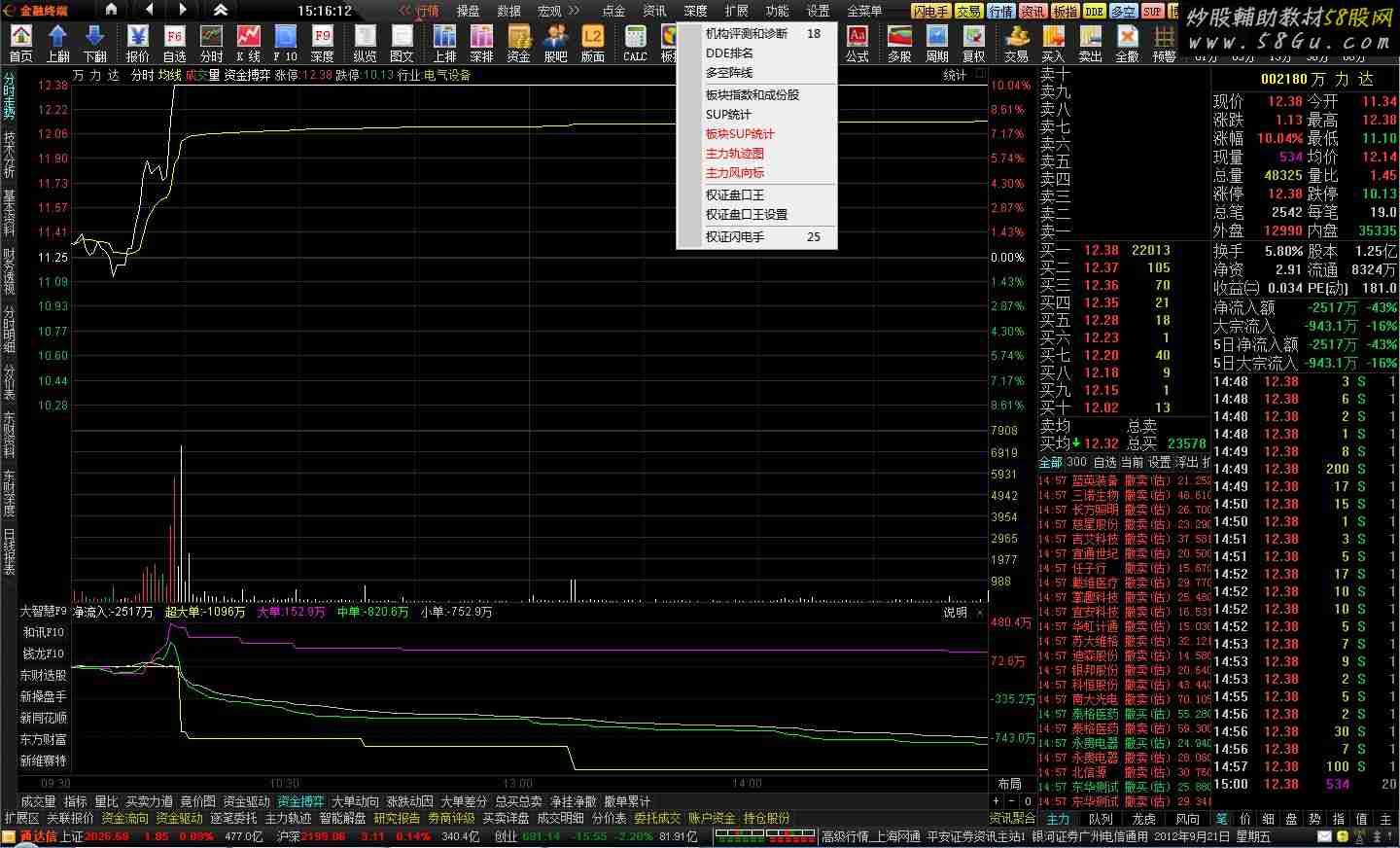The image size is (1400, 848).
Task: Select the 技术分析 left sidebar tab
Action: coord(9,154)
